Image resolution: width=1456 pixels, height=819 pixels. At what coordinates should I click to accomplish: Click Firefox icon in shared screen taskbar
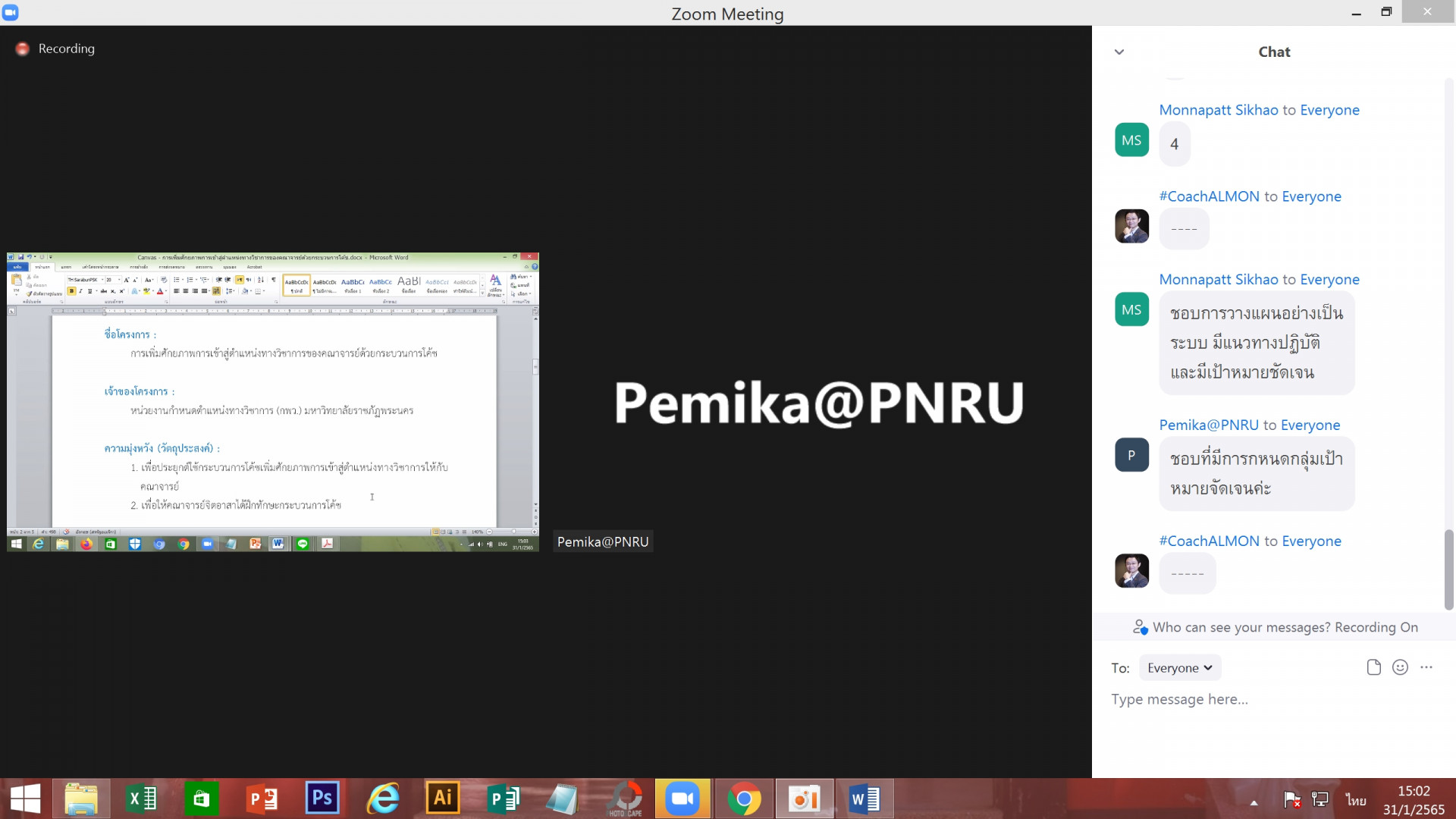(86, 544)
